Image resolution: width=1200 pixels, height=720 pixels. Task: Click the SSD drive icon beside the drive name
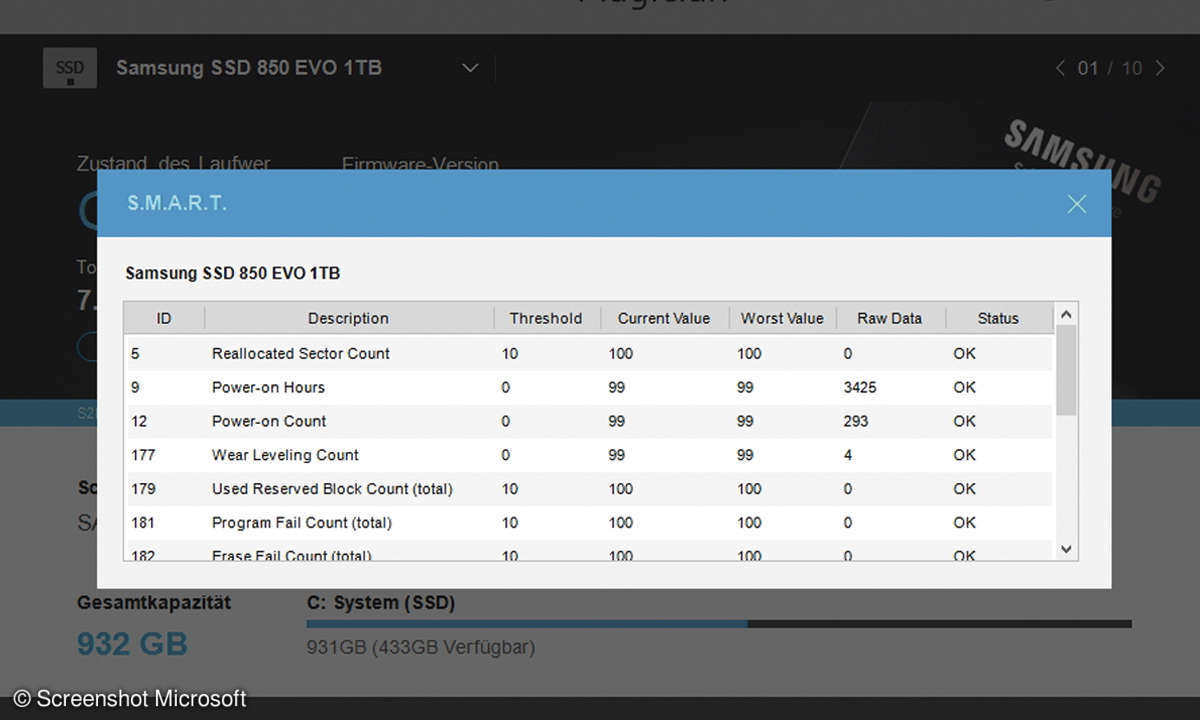point(70,68)
